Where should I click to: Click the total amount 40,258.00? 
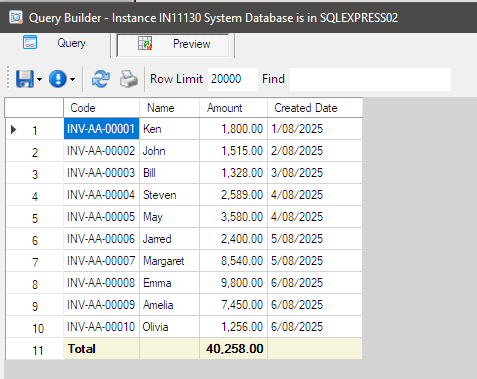click(233, 349)
